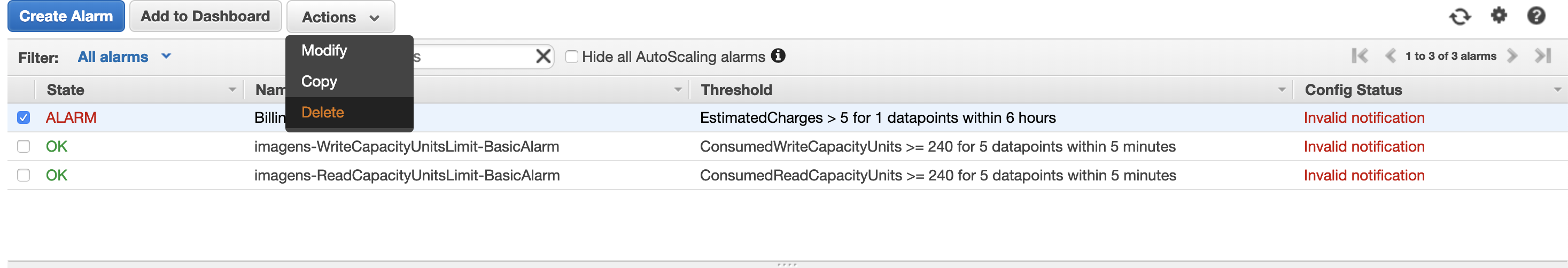Go to previous page of alarms
Screen dimensions: 1568x268
[1390, 56]
